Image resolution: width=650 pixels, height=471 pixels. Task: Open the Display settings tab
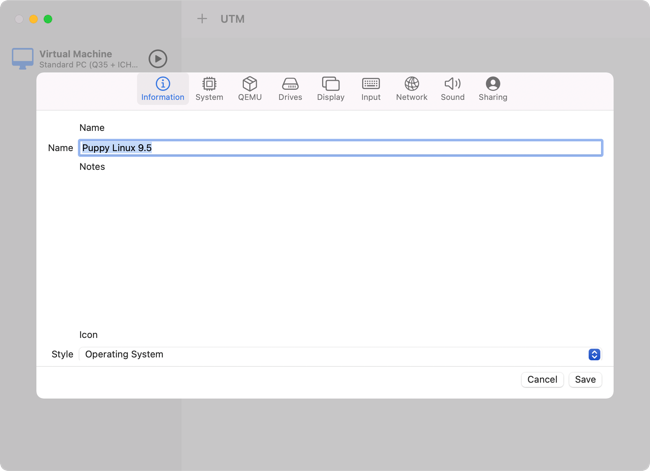click(330, 89)
